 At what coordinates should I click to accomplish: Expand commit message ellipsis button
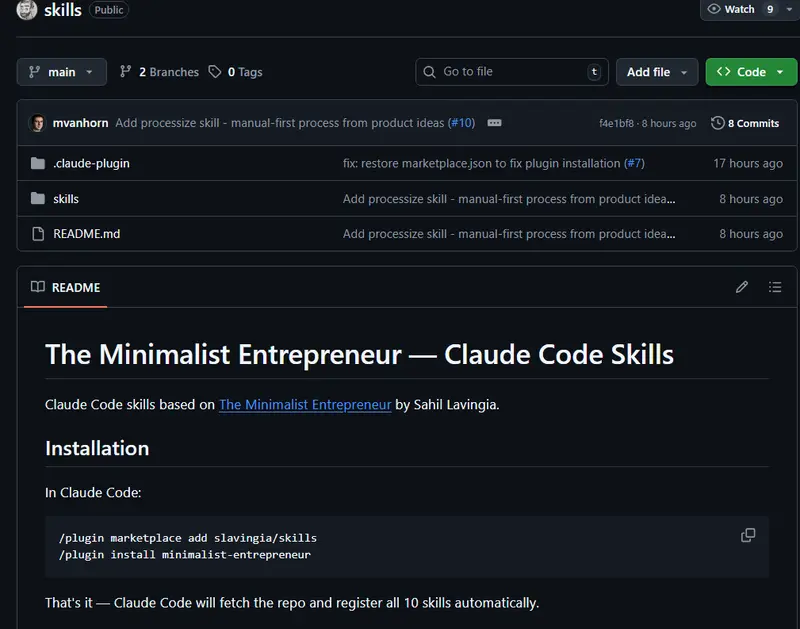pos(494,123)
